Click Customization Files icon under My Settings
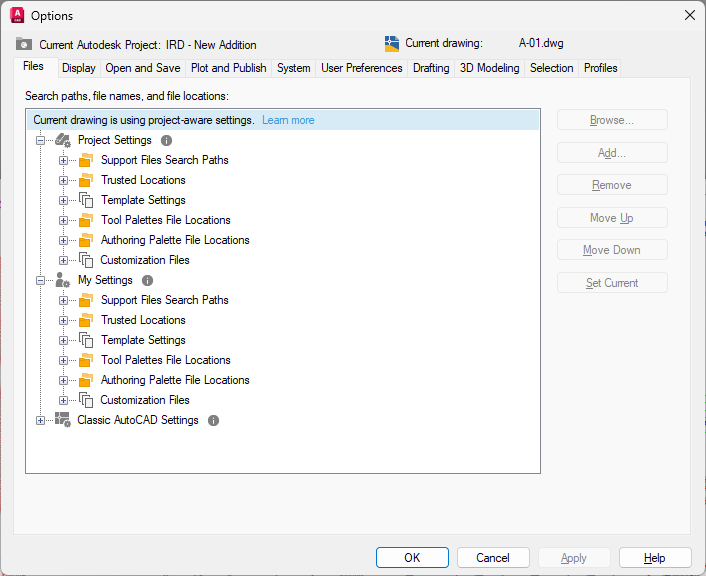Screen dimensions: 706x576 click(x=86, y=400)
